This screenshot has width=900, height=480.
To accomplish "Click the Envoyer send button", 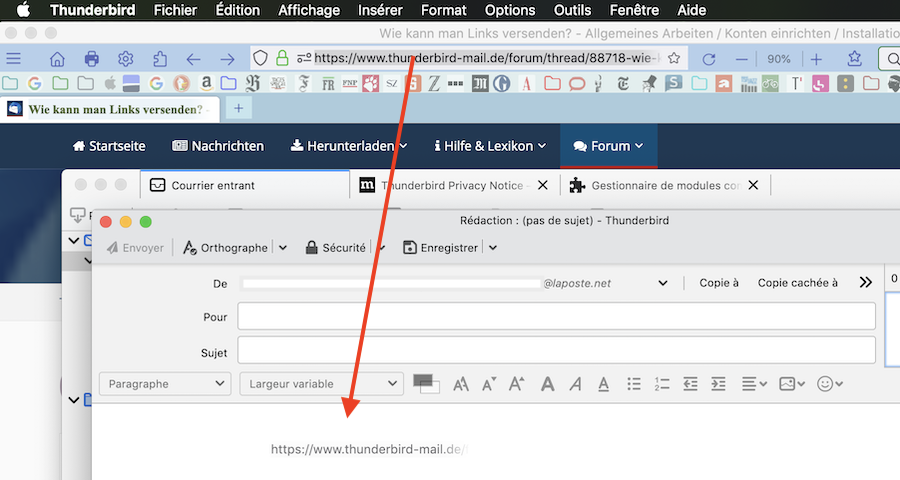I will coord(135,248).
